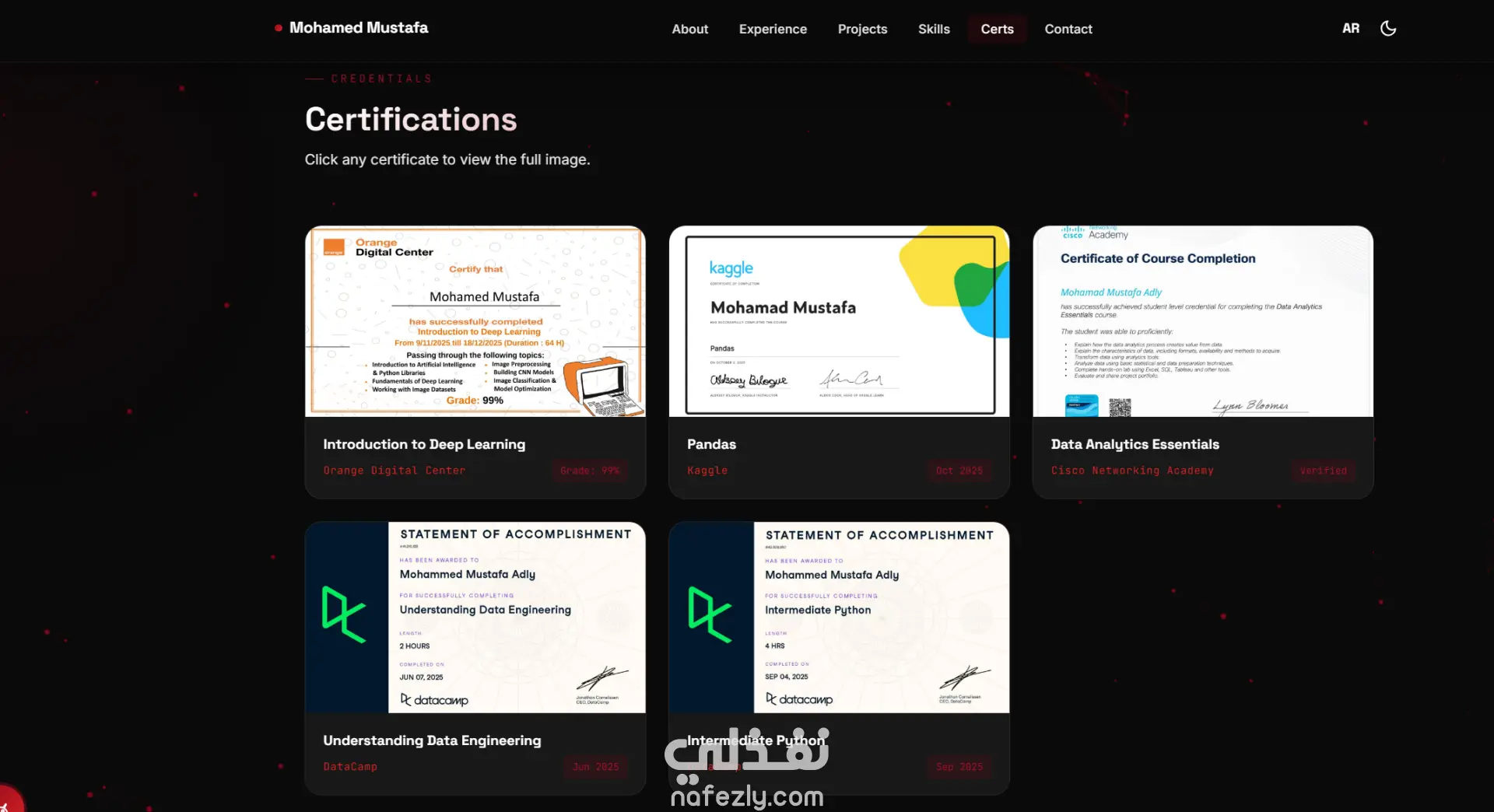Click the "Introduction to Deep Learning" card title
Image resolution: width=1494 pixels, height=812 pixels.
click(424, 444)
